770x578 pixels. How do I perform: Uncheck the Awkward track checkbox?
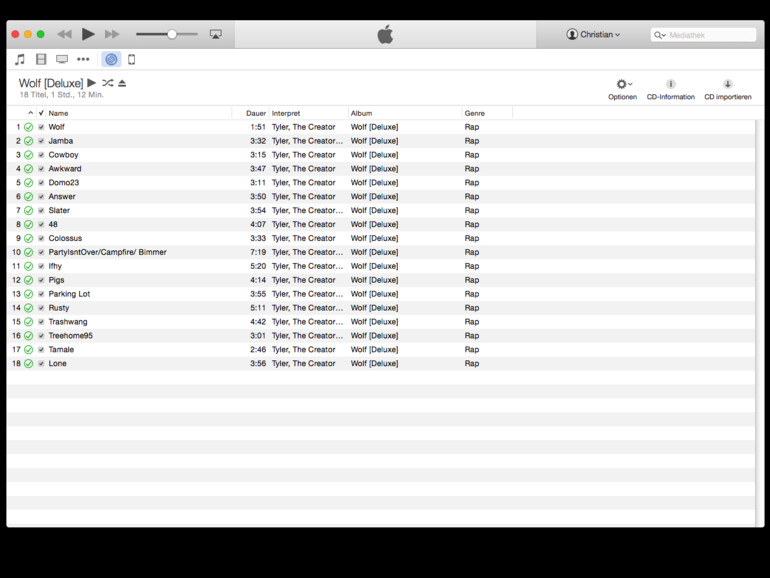coord(41,169)
